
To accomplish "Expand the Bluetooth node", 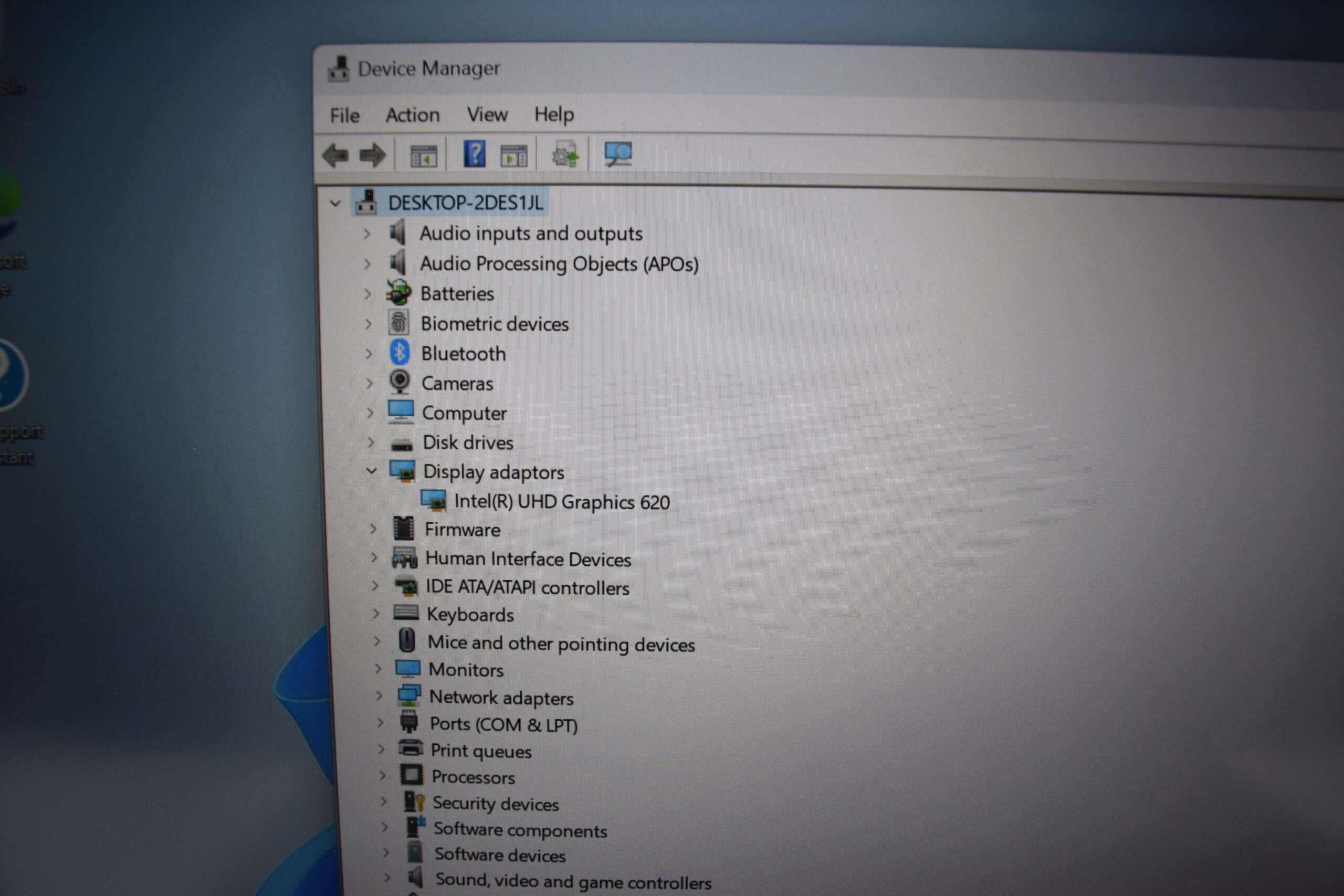I will pyautogui.click(x=369, y=354).
